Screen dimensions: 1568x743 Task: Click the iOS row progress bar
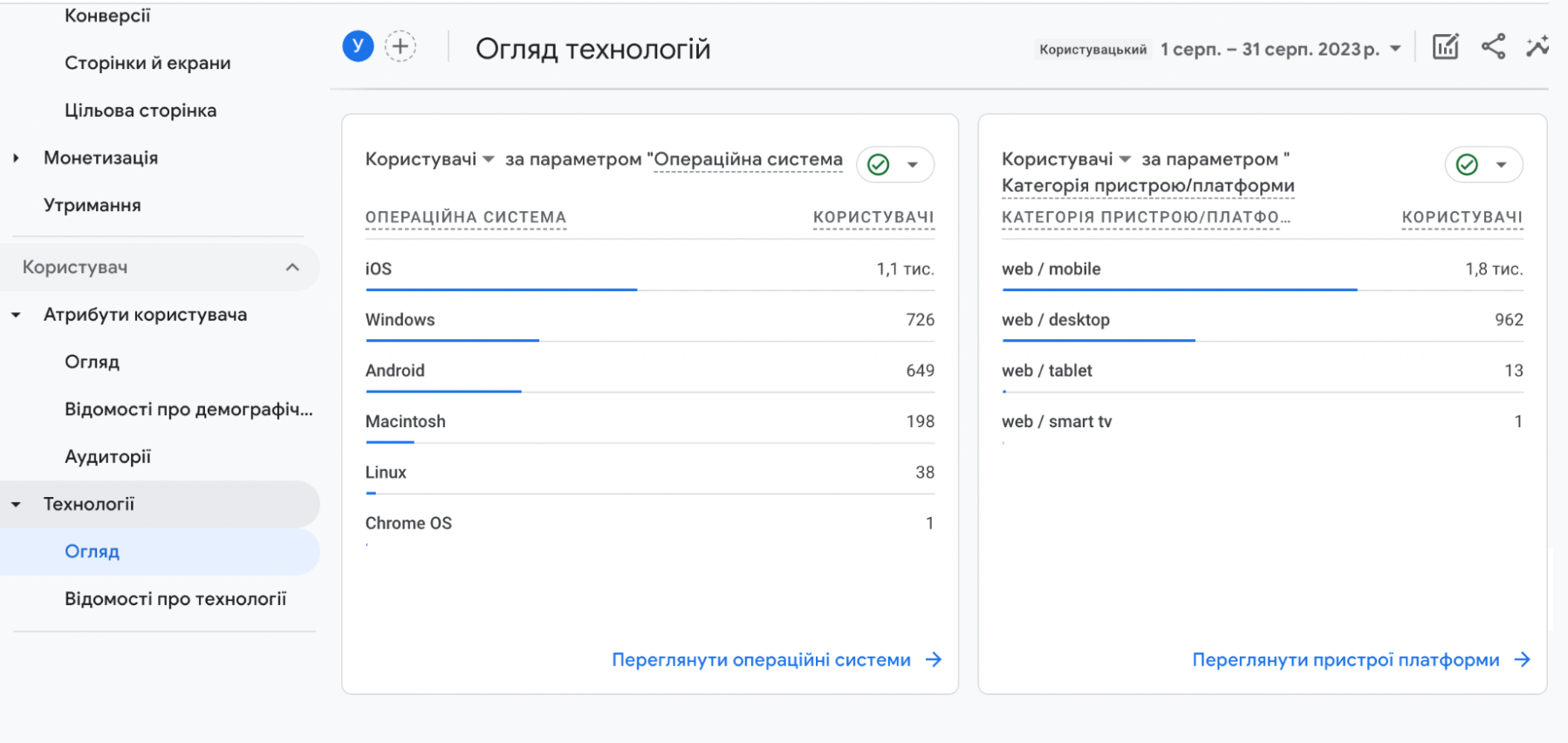click(x=501, y=290)
